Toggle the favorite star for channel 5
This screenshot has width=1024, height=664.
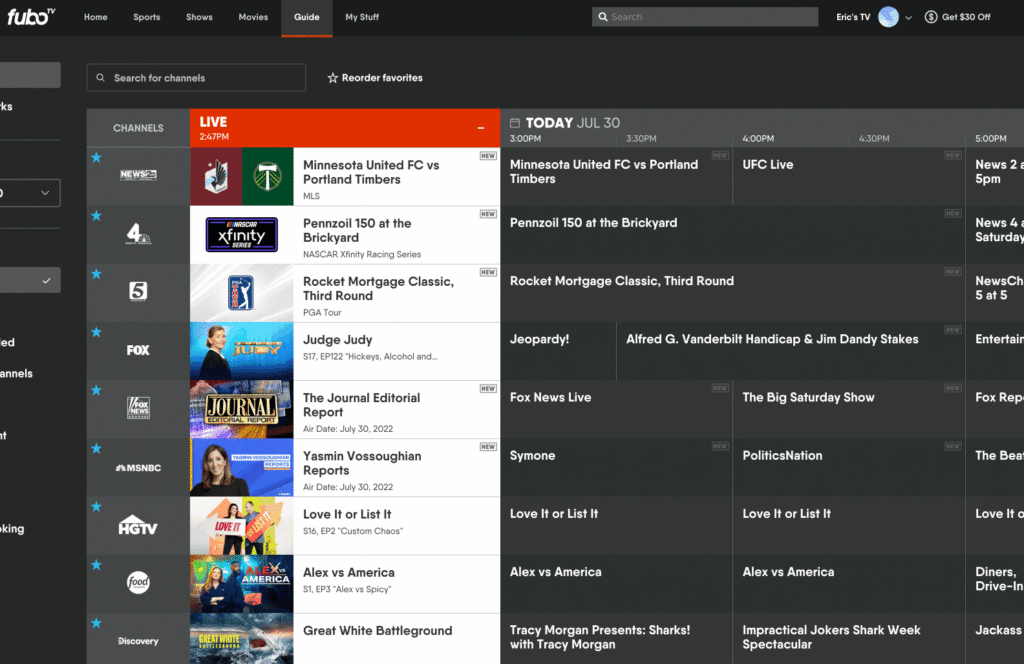pyautogui.click(x=97, y=272)
